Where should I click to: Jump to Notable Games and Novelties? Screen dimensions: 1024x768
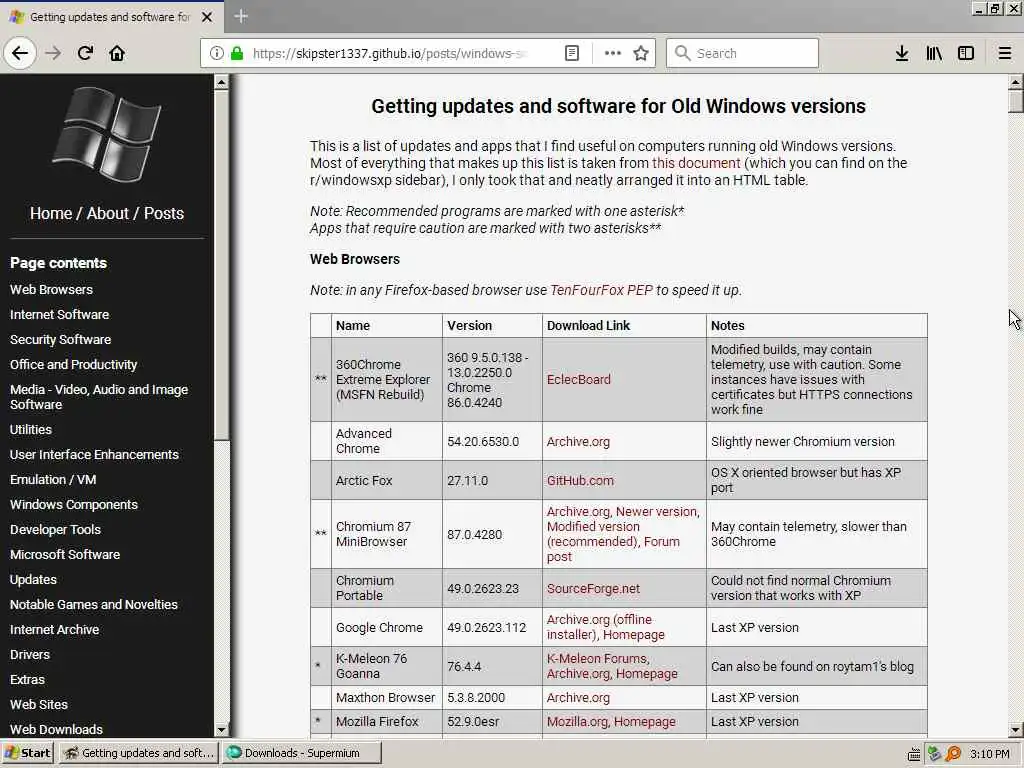click(93, 605)
